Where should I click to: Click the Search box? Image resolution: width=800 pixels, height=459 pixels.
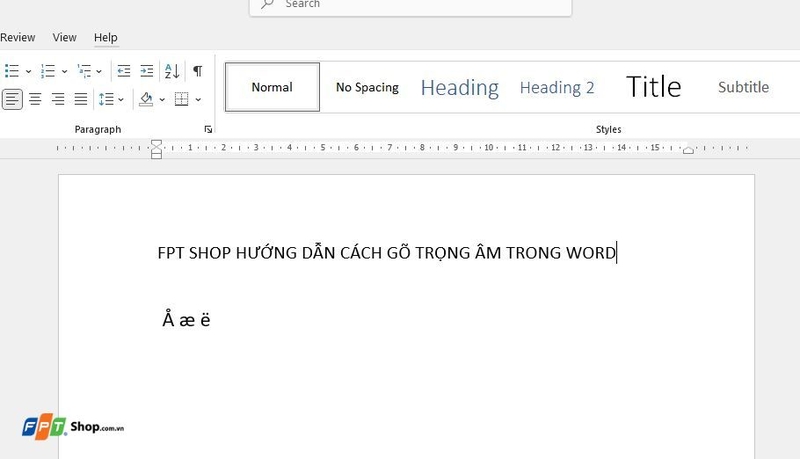[411, 6]
